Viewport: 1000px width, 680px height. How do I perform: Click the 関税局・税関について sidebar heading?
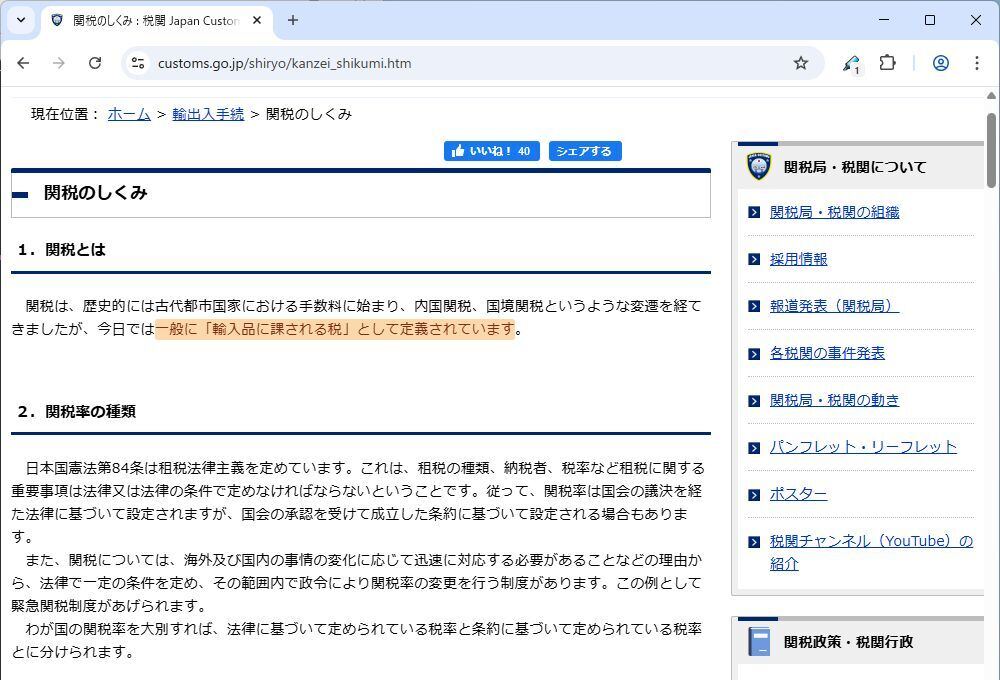(855, 167)
